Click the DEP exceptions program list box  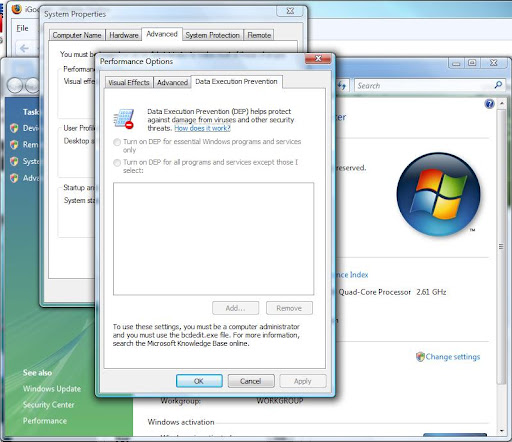(213, 239)
